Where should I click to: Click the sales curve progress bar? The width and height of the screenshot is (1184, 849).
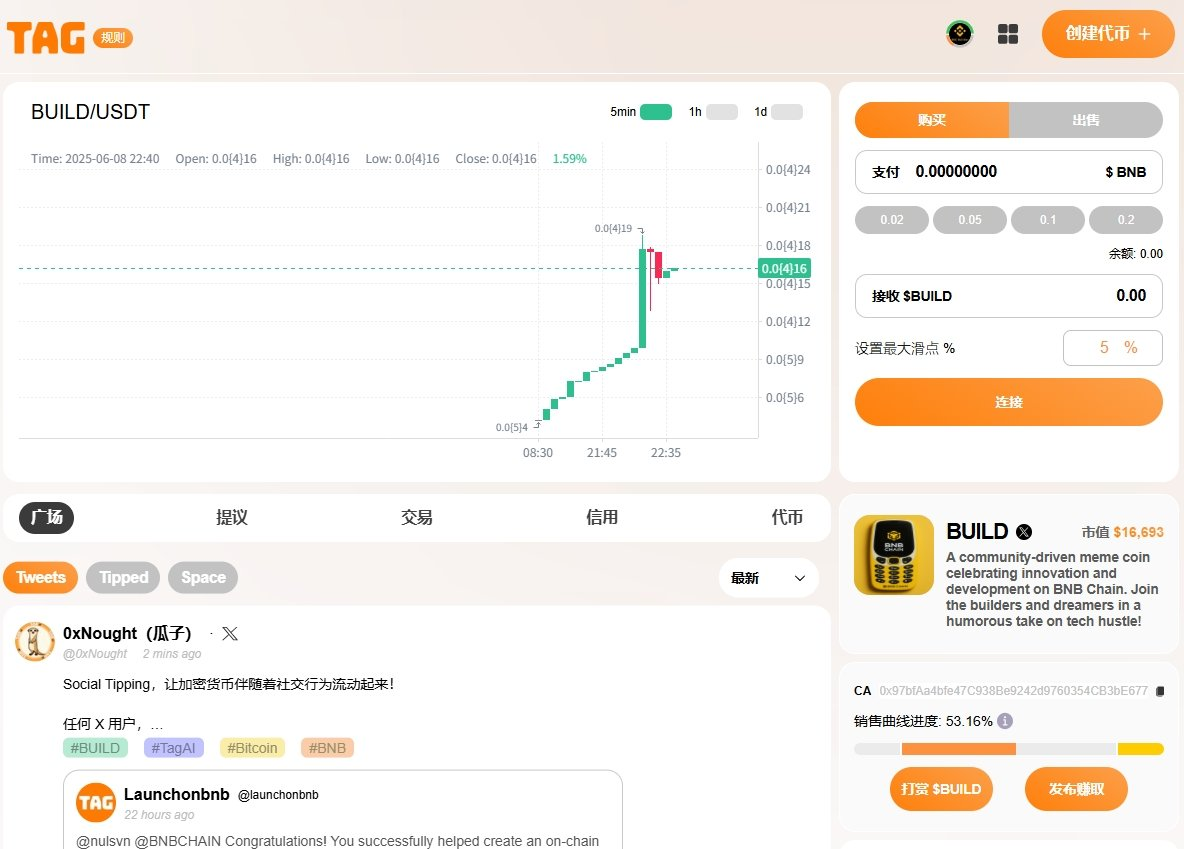[x=1009, y=749]
